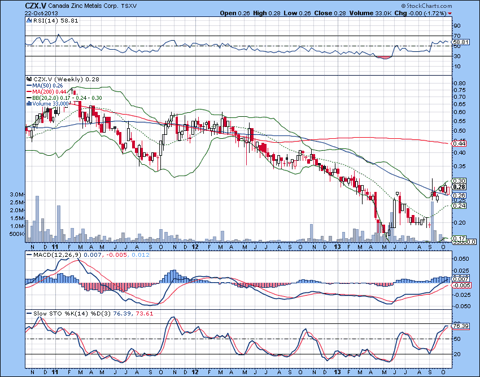This screenshot has width=480, height=377.
Task: Click the Low 0.26 value in header
Action: (297, 13)
